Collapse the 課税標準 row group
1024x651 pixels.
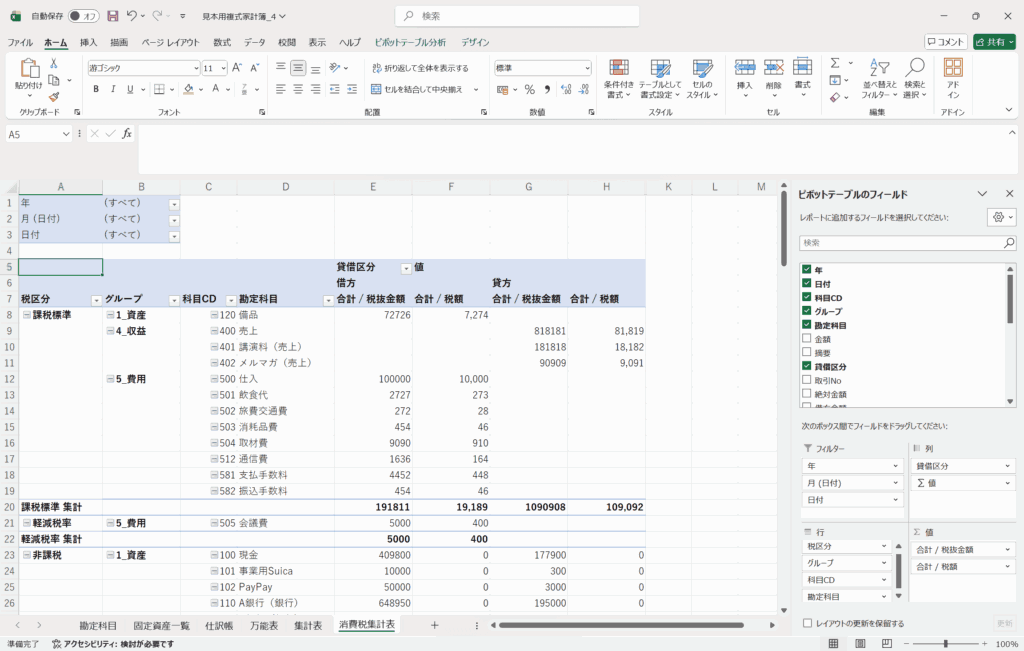[26, 315]
